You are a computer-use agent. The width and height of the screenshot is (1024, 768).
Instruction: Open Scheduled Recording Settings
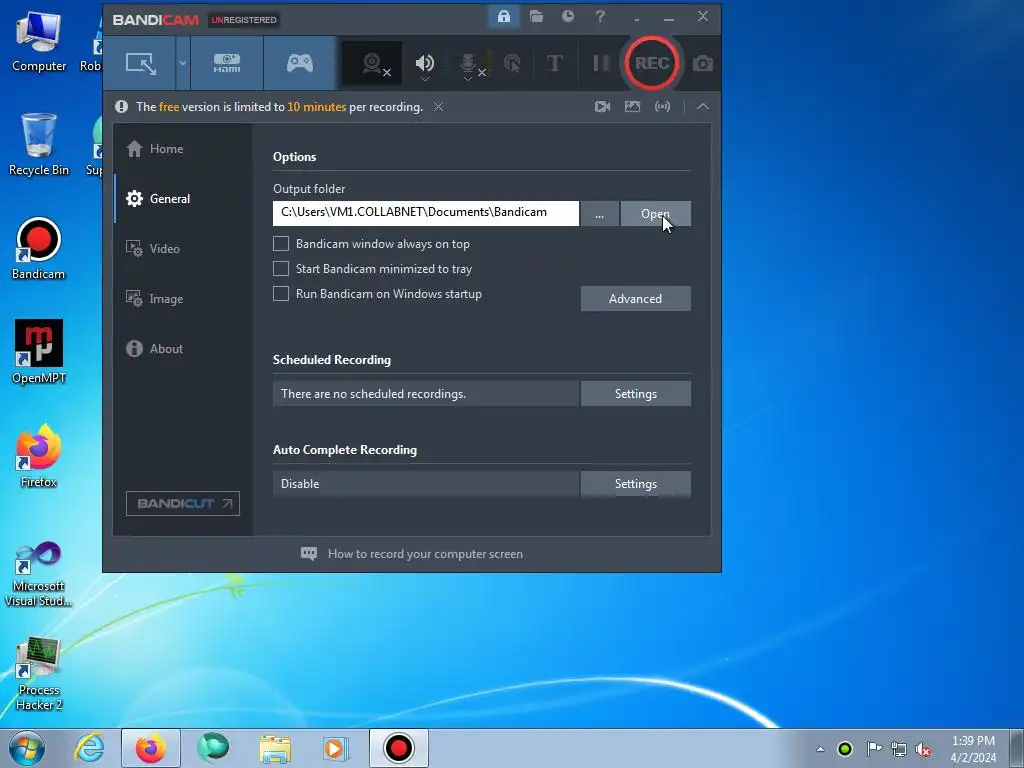pyautogui.click(x=635, y=394)
